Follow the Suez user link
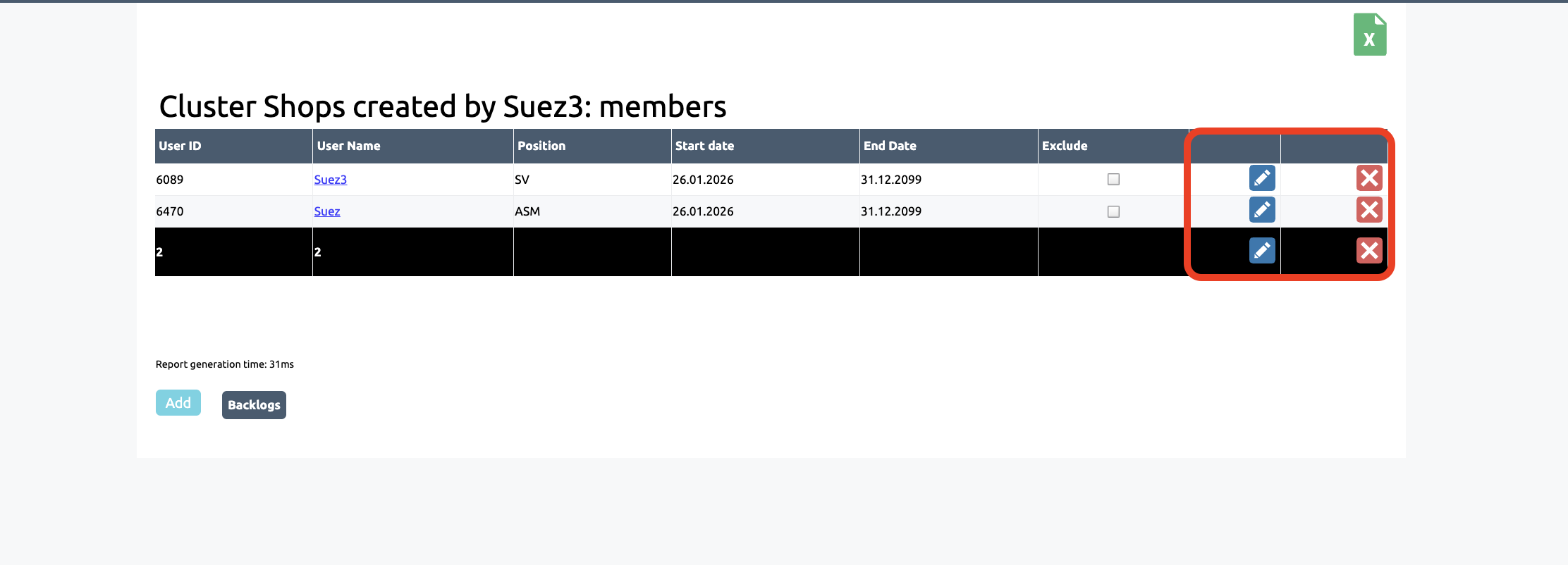The image size is (1568, 565). tap(326, 211)
